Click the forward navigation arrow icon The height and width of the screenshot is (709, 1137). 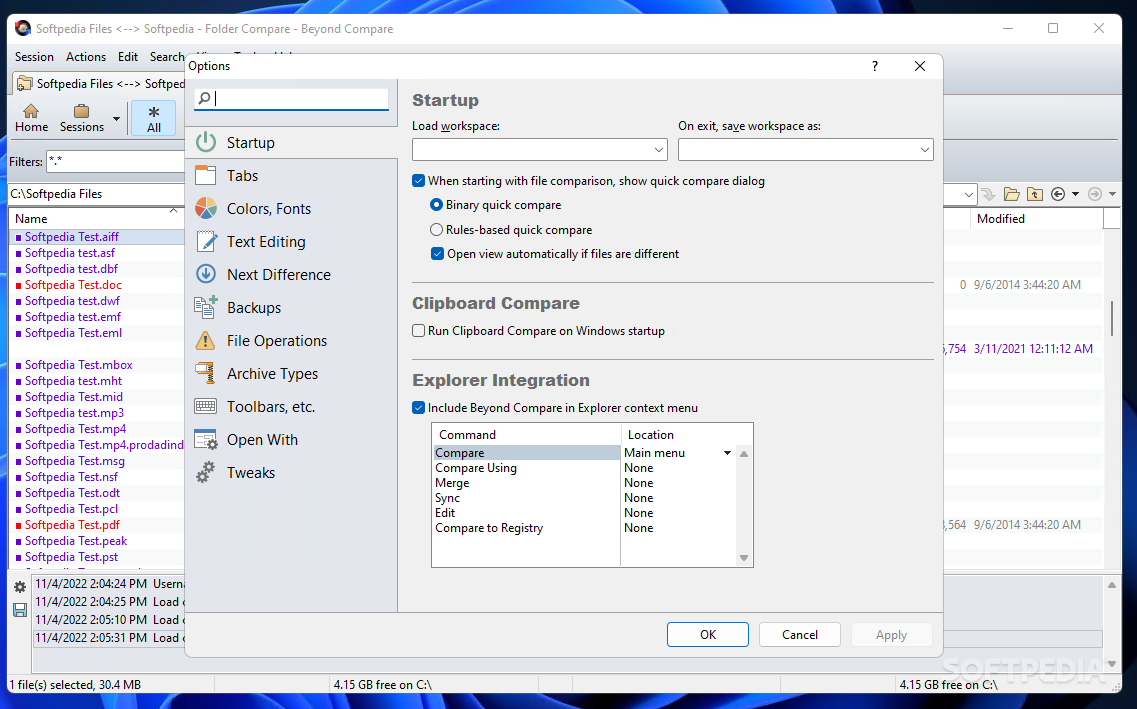click(1095, 194)
